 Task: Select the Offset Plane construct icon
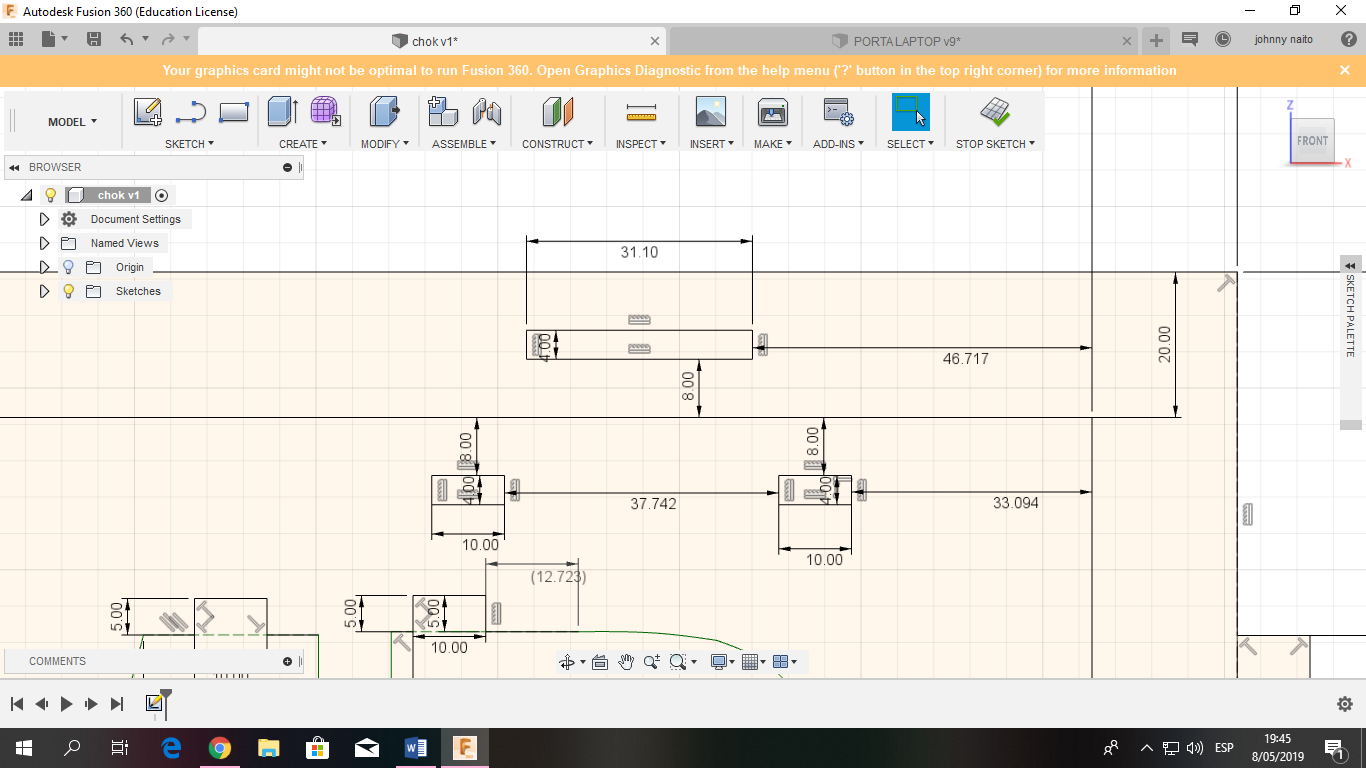(x=558, y=112)
